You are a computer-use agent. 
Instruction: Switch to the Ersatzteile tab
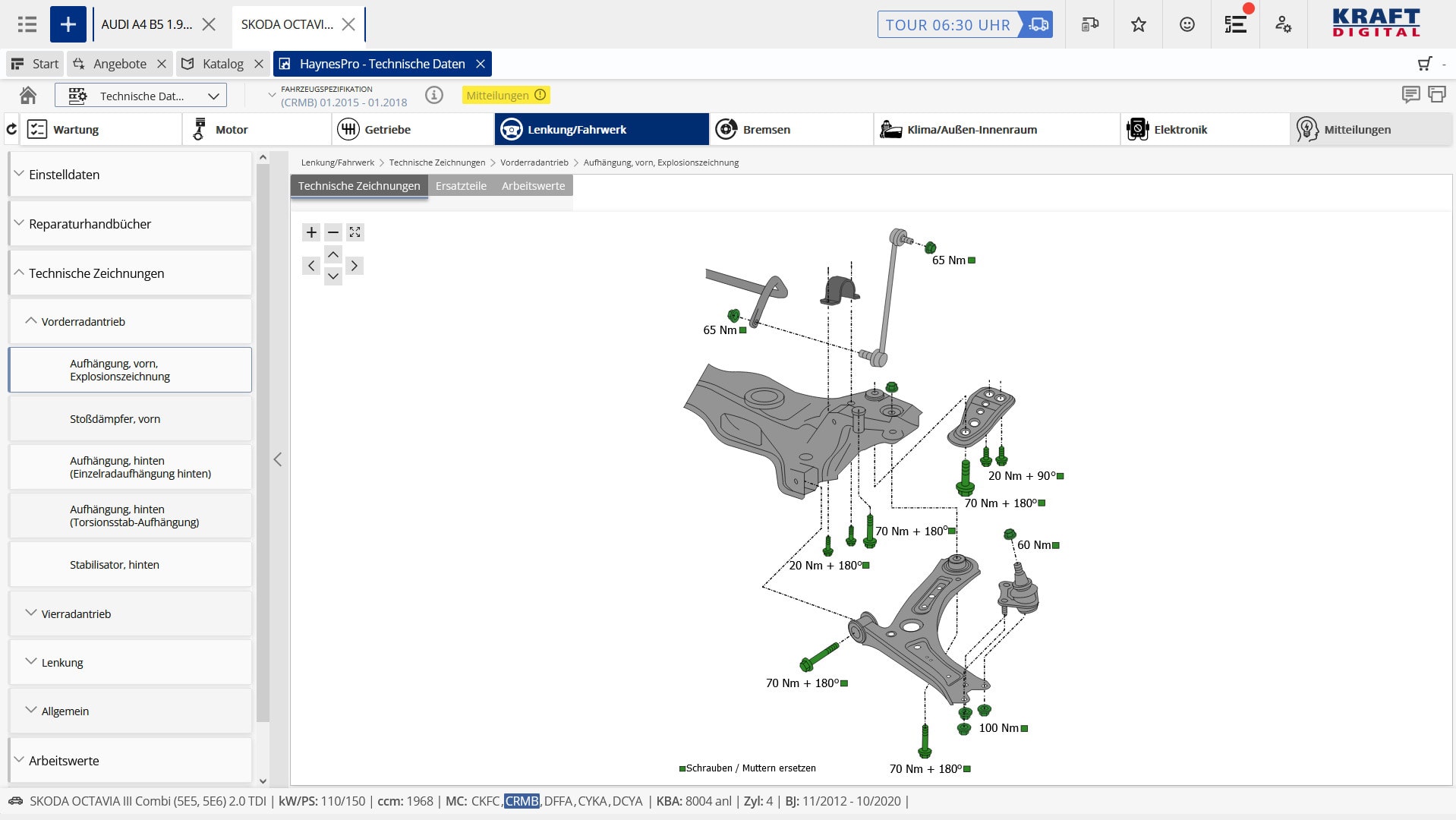pyautogui.click(x=461, y=186)
